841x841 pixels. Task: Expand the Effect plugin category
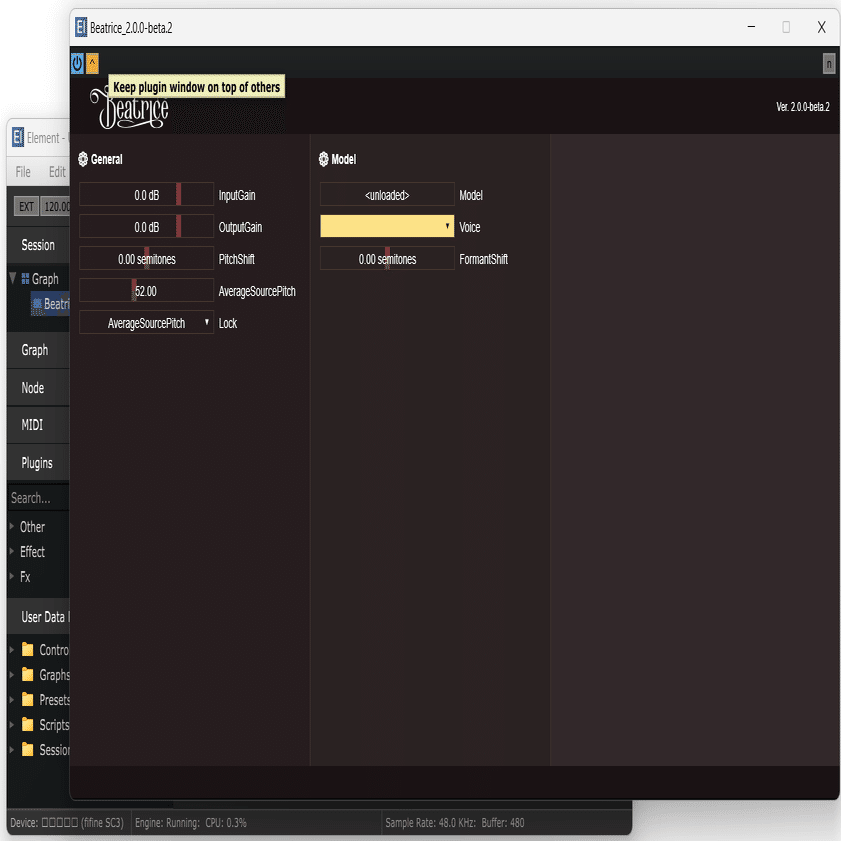(x=12, y=551)
